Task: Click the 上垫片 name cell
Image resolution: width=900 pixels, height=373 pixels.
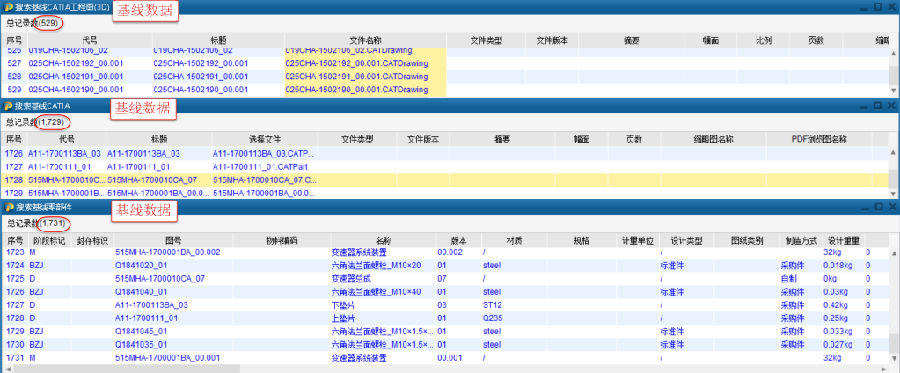Action: click(x=344, y=318)
